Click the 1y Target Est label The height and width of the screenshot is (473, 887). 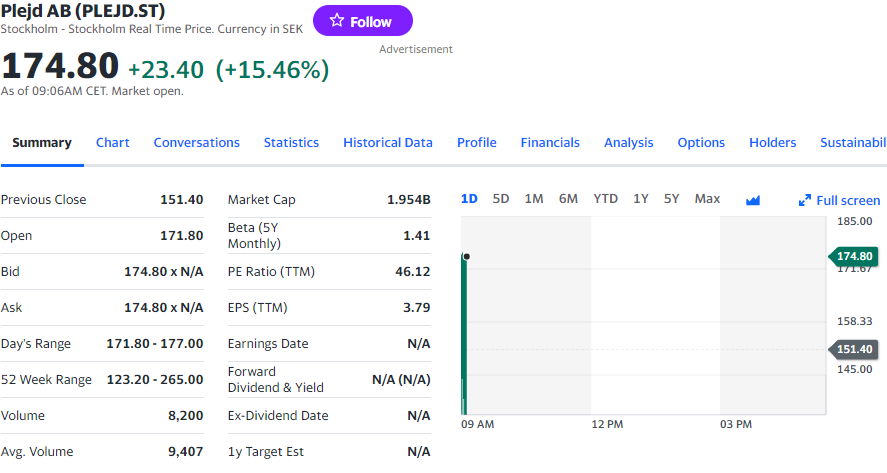[x=265, y=452]
